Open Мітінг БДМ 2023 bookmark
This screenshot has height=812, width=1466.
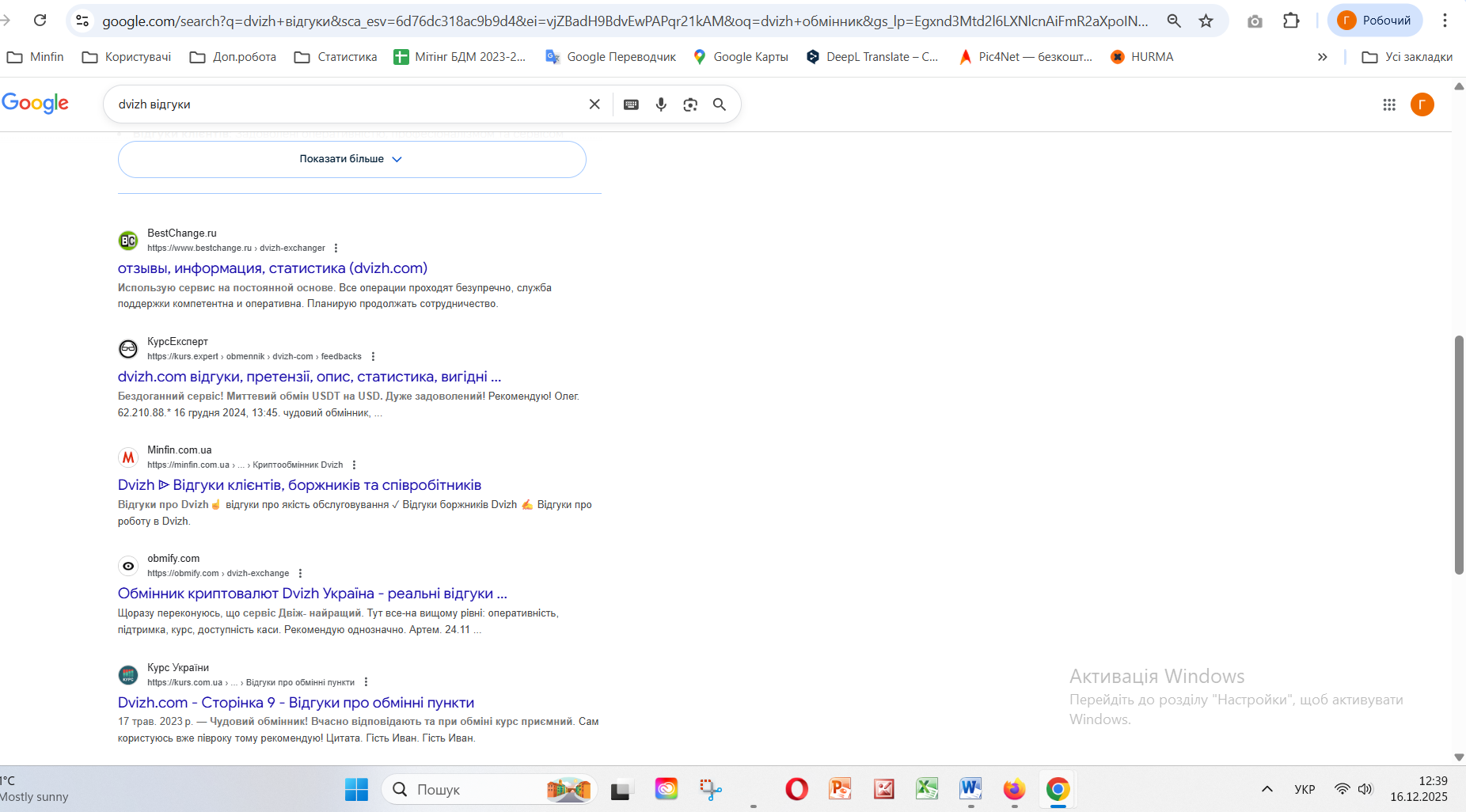click(x=460, y=57)
